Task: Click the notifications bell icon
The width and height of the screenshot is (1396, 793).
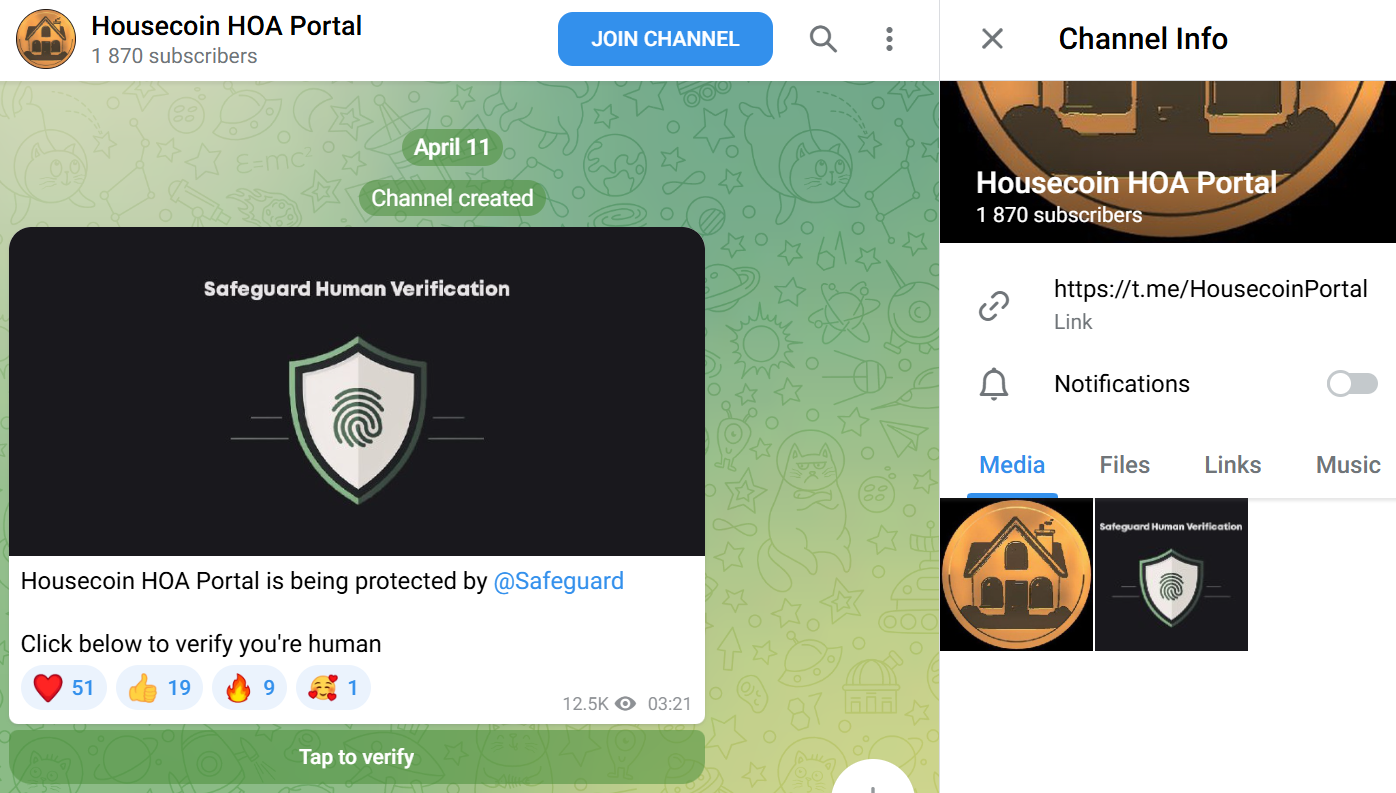Action: pos(993,384)
